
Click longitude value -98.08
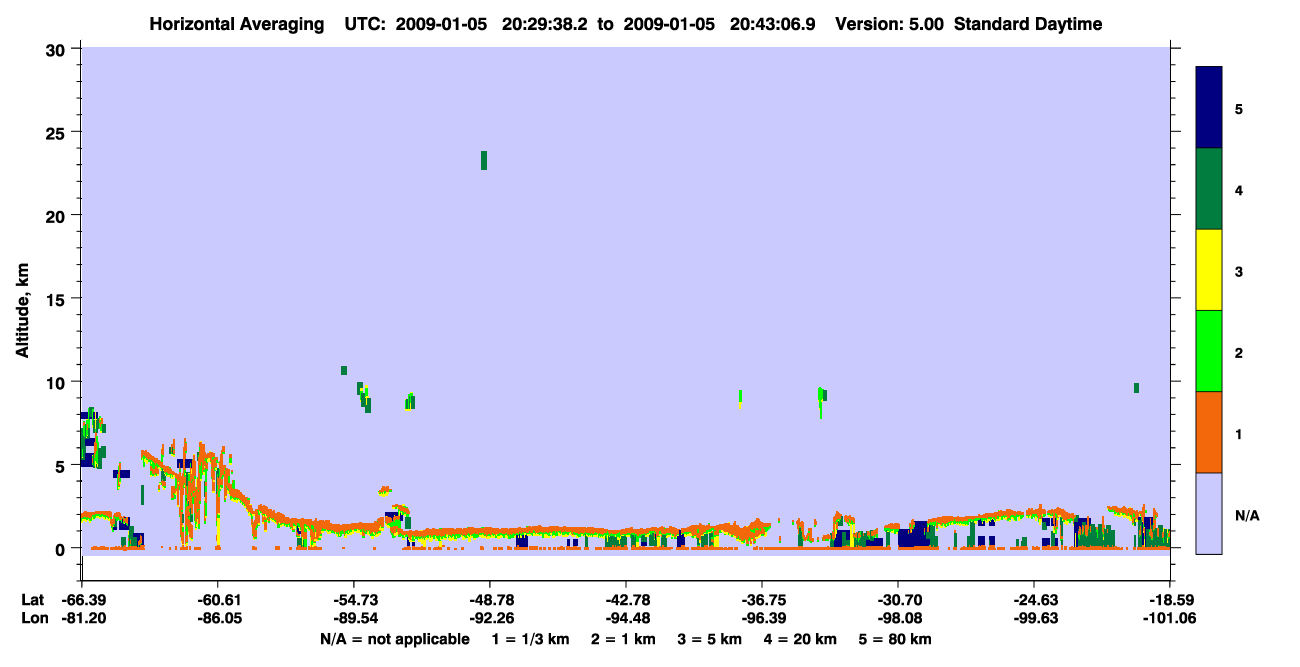[898, 618]
